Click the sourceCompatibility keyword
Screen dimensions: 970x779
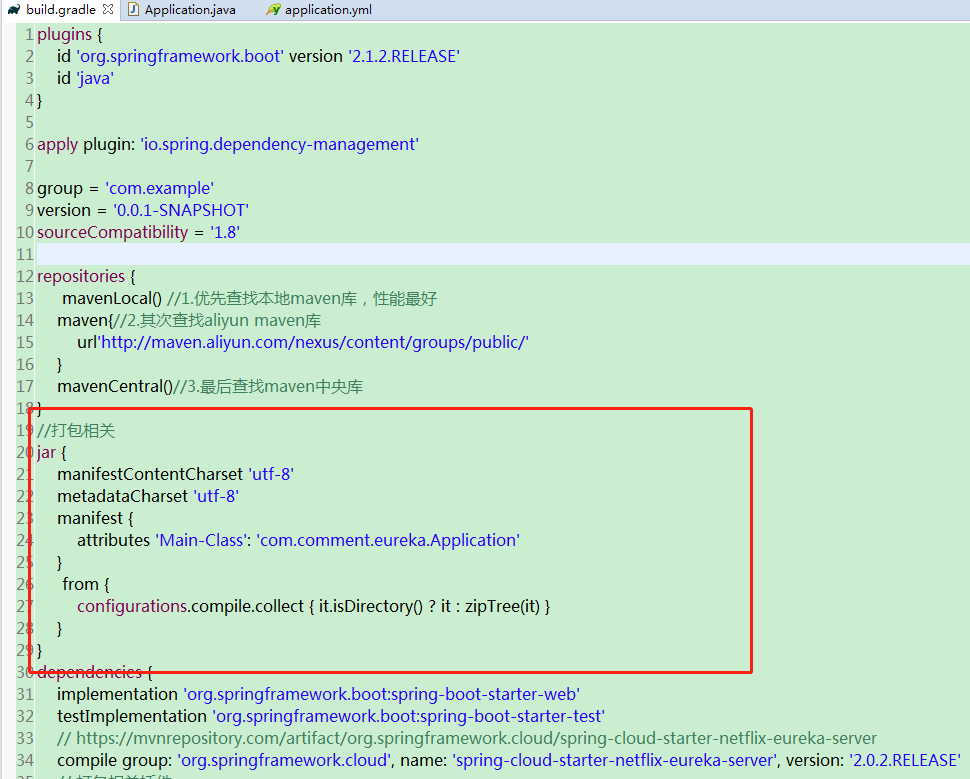[113, 232]
